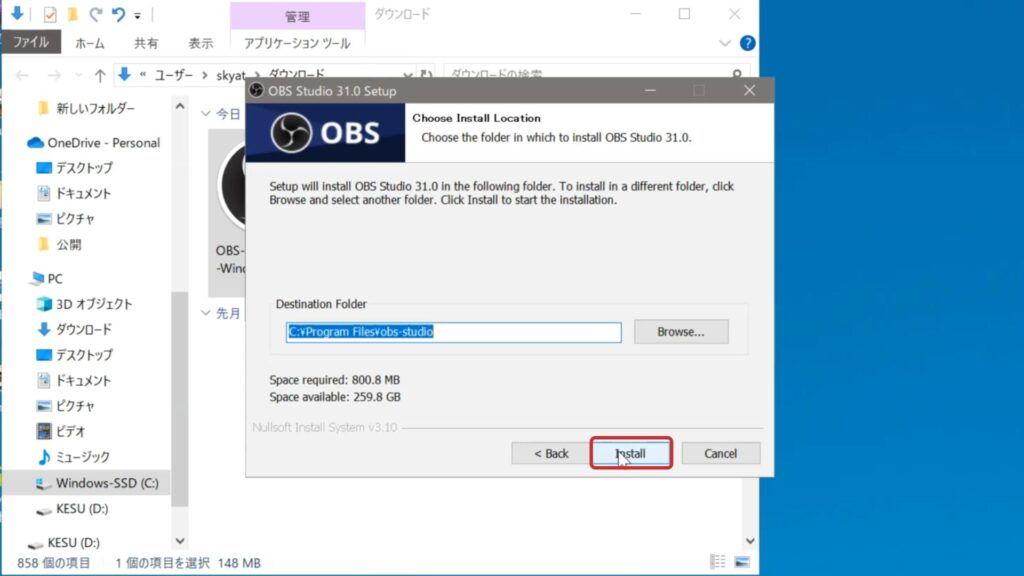Viewport: 1024px width, 576px height.
Task: Click the up-directory arrow in navigation bar
Action: [x=100, y=76]
